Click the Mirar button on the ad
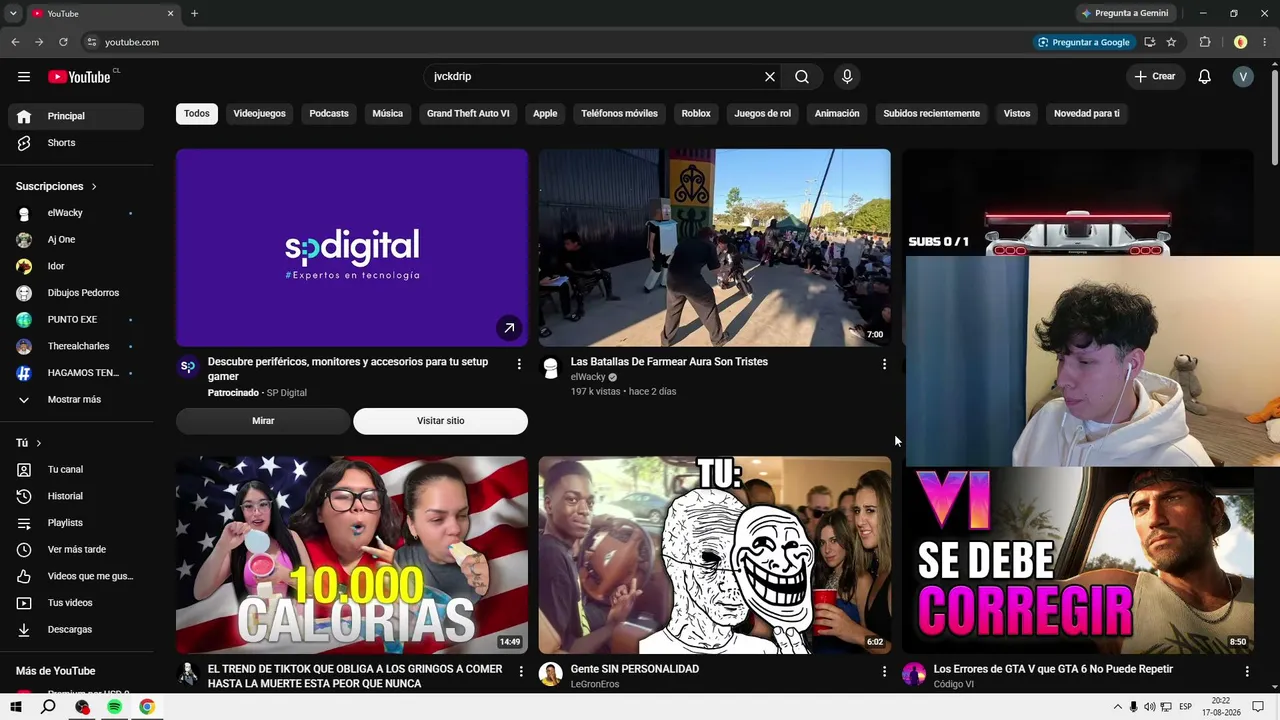This screenshot has width=1280, height=720. click(263, 421)
